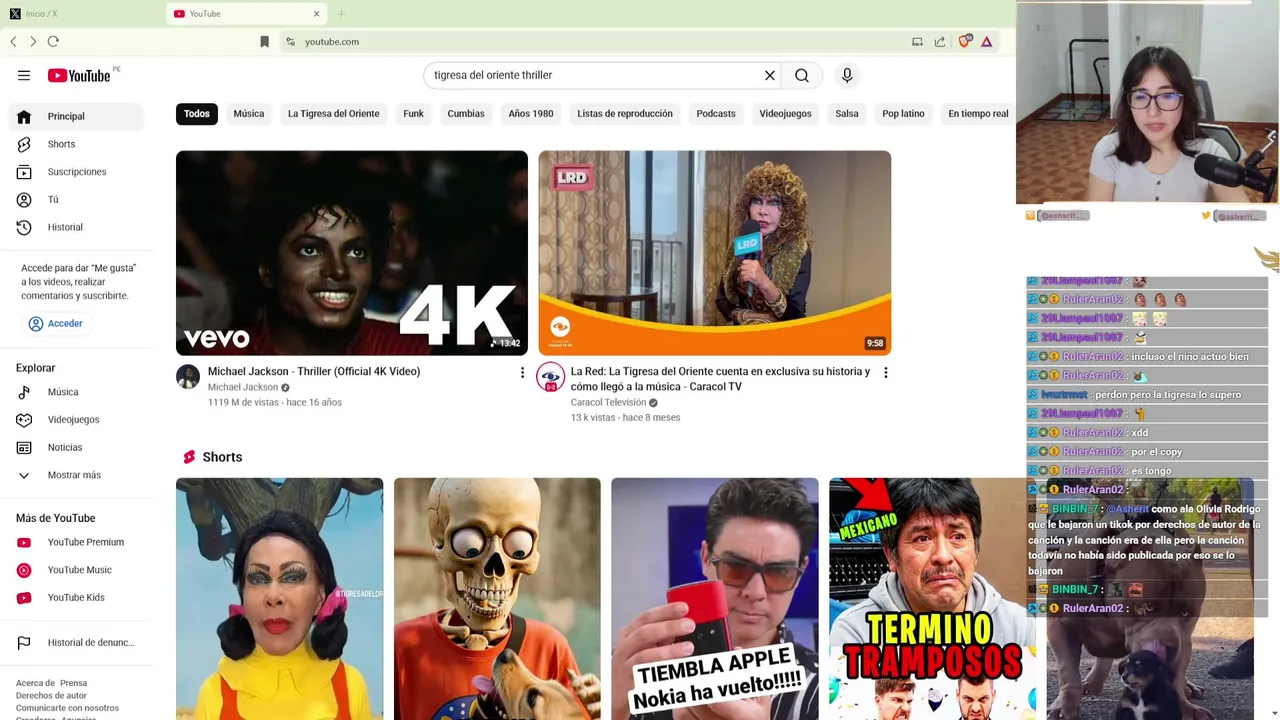The height and width of the screenshot is (720, 1280).
Task: Open Noticias under Explorar
Action: point(76,447)
